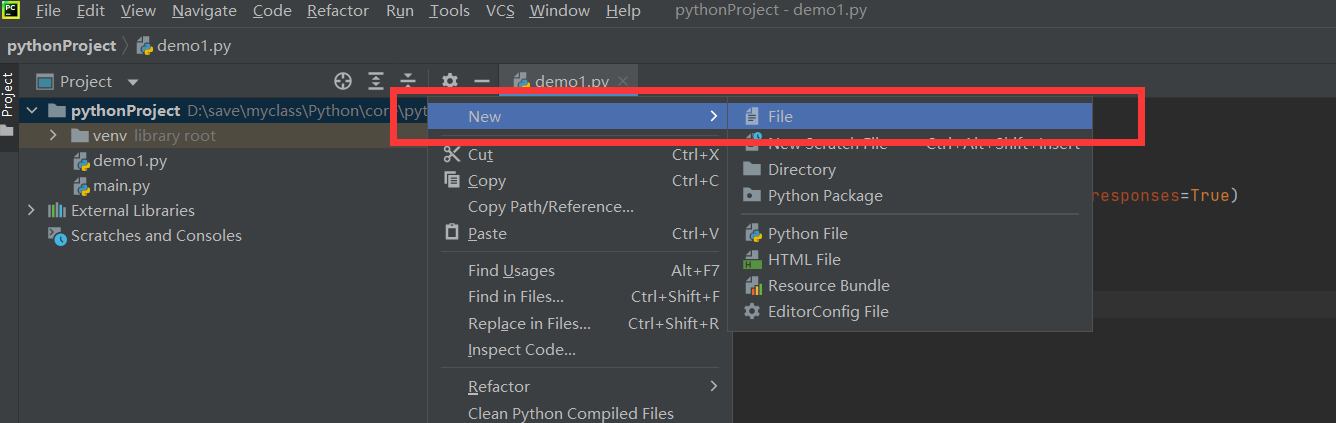Click pythonProject breadcrumb in navigation bar
The height and width of the screenshot is (423, 1336).
[x=61, y=46]
